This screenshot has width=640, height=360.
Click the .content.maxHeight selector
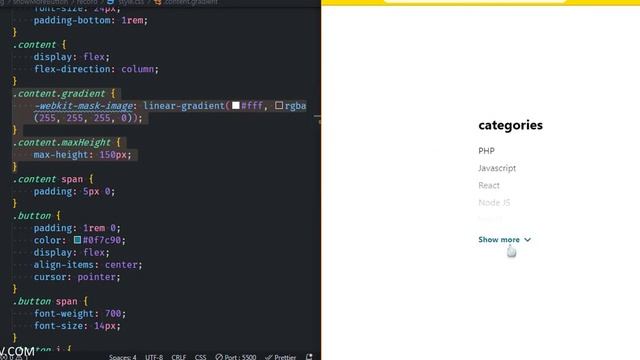62,142
